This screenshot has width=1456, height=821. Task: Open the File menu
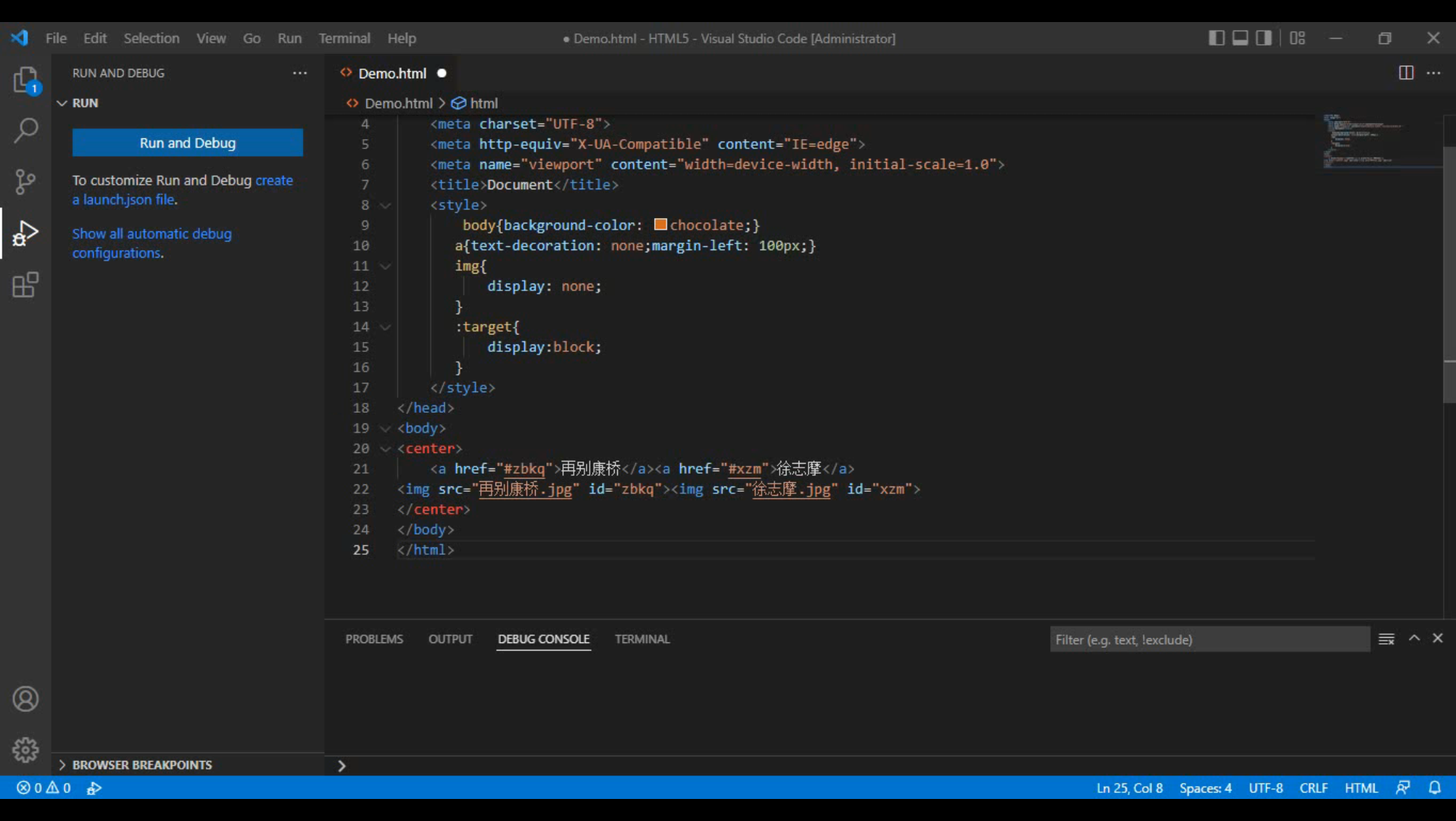point(56,38)
